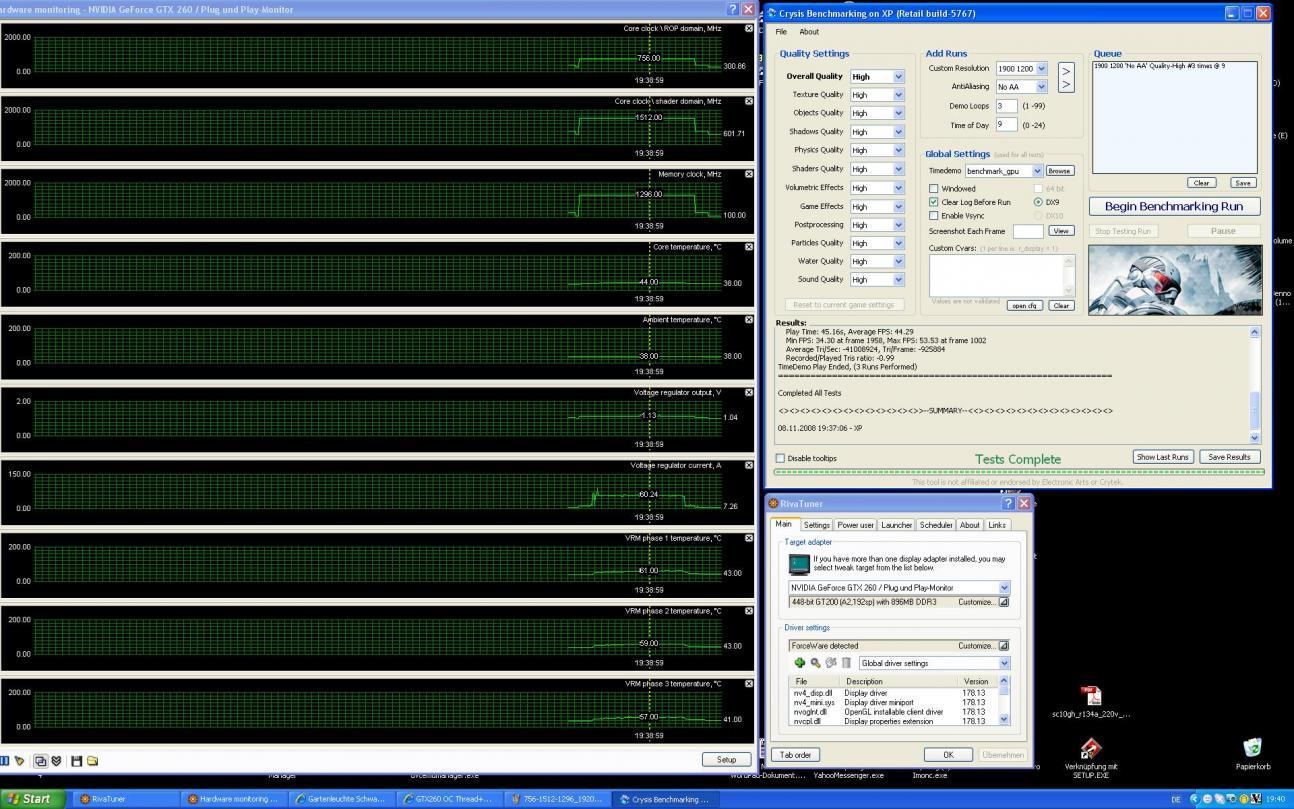The width and height of the screenshot is (1294, 809).
Task: Click the green plus icon in RivaTuner driver settings
Action: 799,663
